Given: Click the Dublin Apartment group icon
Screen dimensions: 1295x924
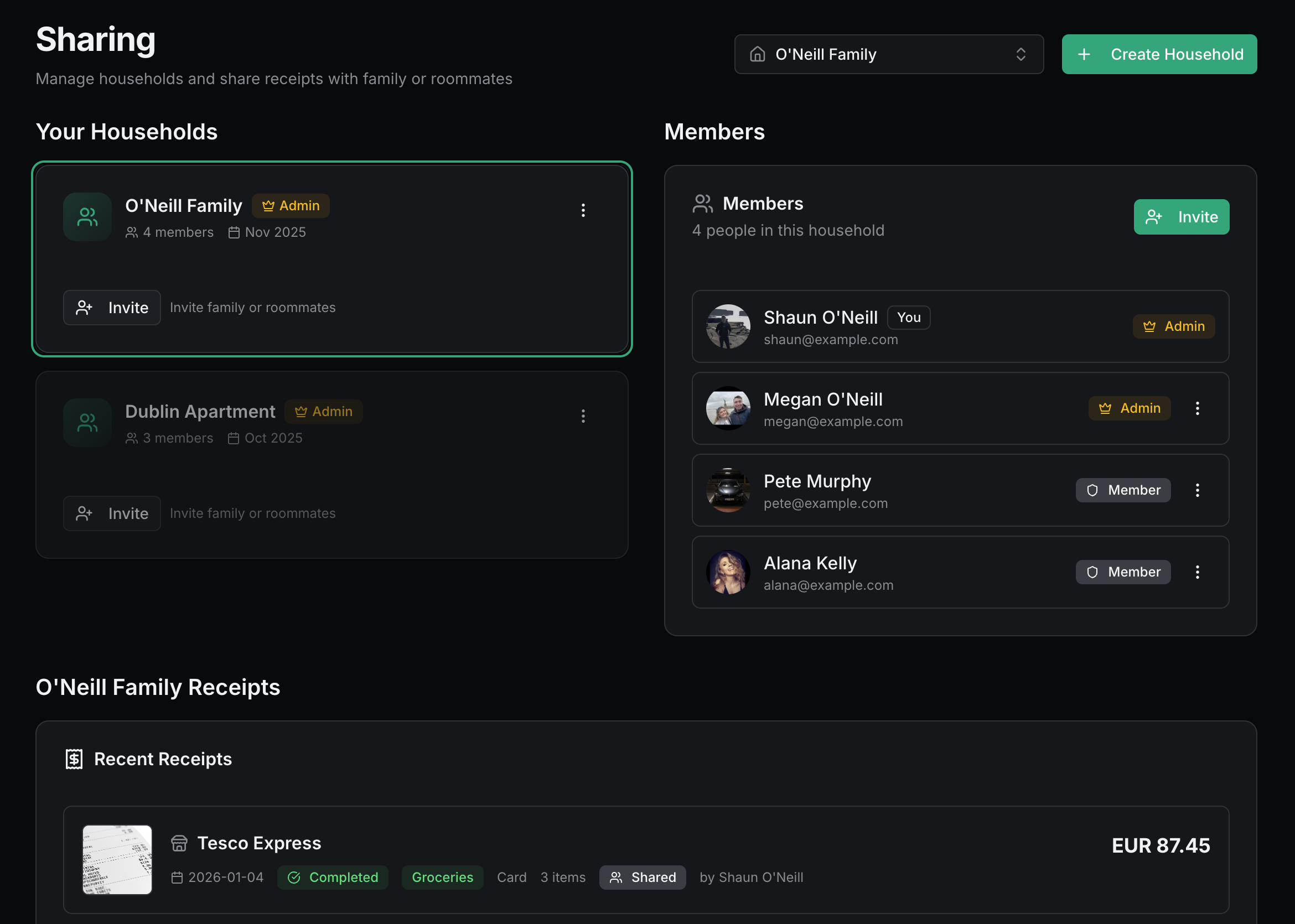Looking at the screenshot, I should click(x=87, y=423).
